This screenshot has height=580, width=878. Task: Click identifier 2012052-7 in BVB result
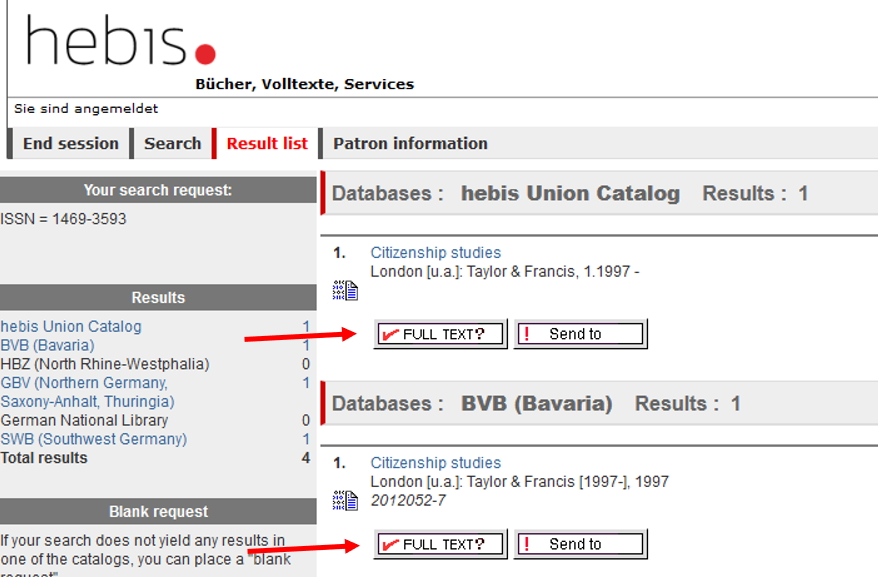point(408,501)
